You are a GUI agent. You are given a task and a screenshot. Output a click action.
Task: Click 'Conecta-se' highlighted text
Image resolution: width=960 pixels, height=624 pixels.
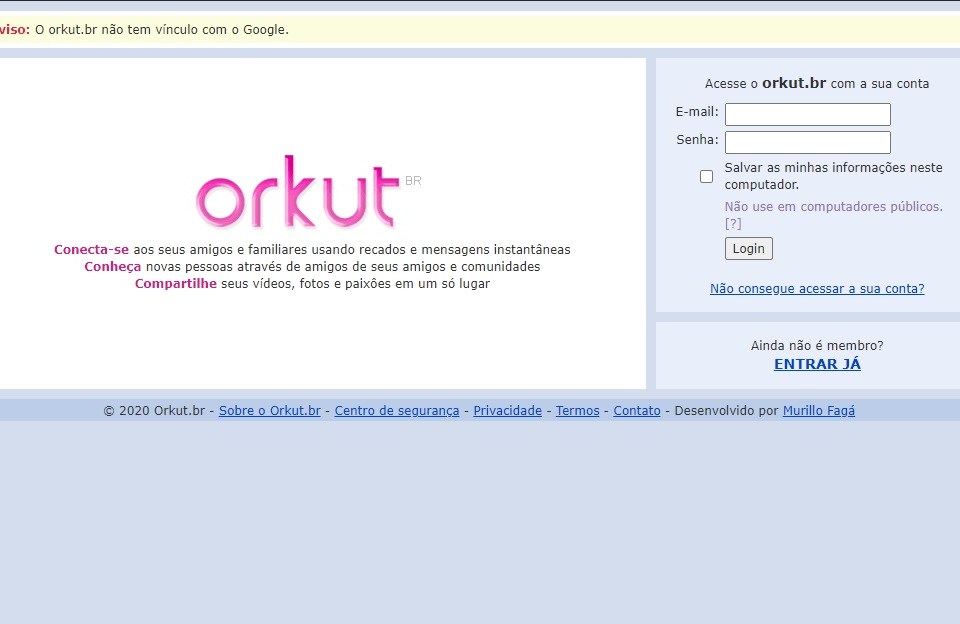pos(91,249)
